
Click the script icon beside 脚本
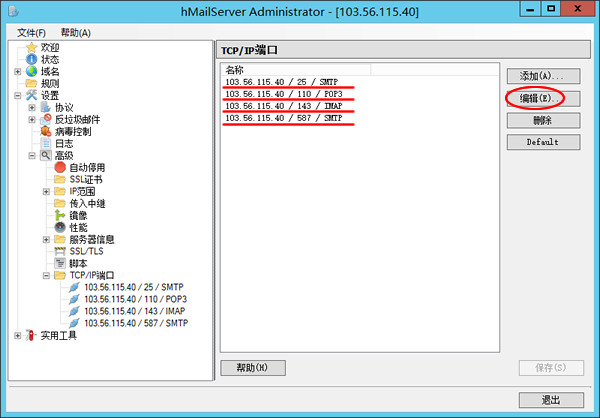point(60,263)
